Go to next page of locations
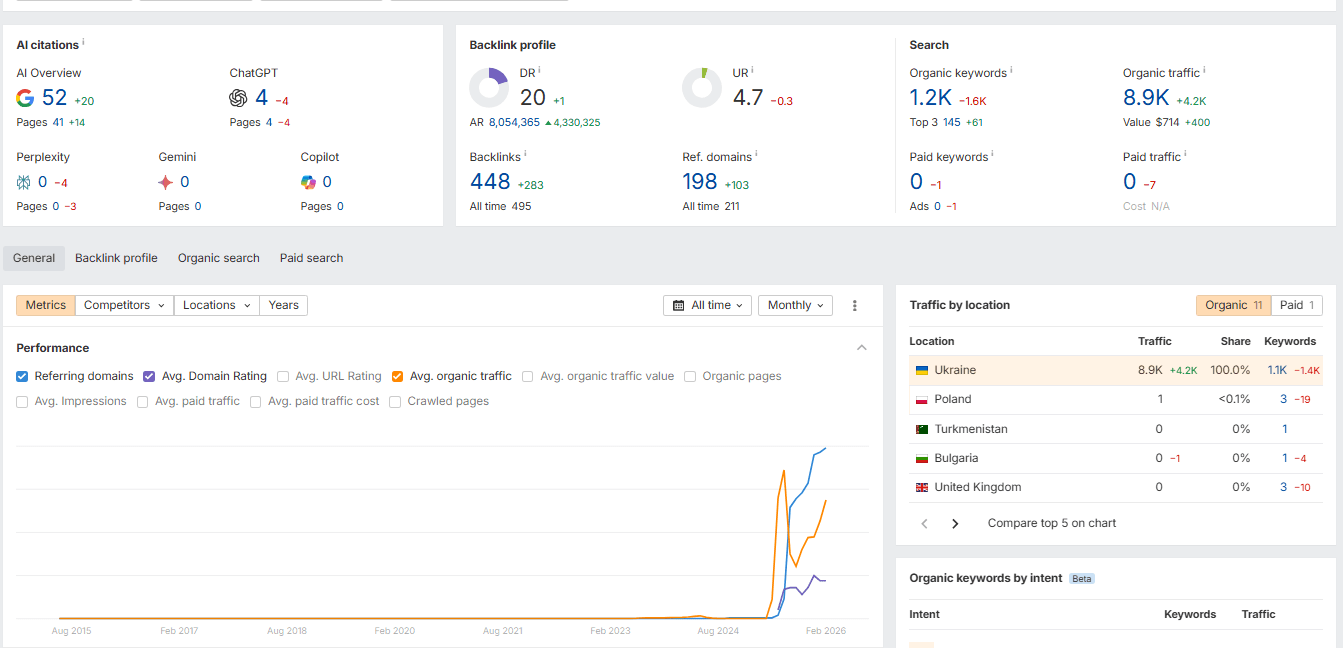Viewport: 1343px width, 648px height. (955, 523)
